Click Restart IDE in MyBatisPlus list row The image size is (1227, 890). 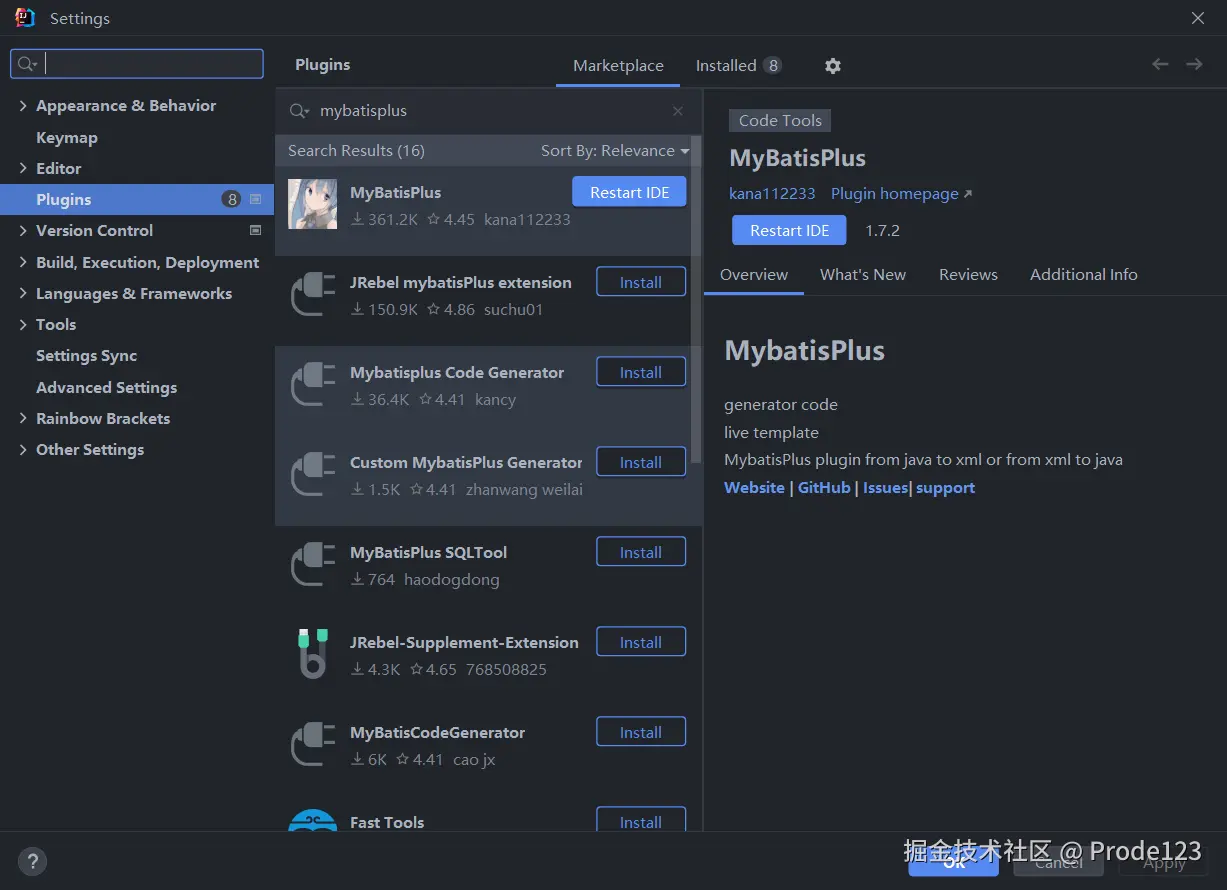629,192
